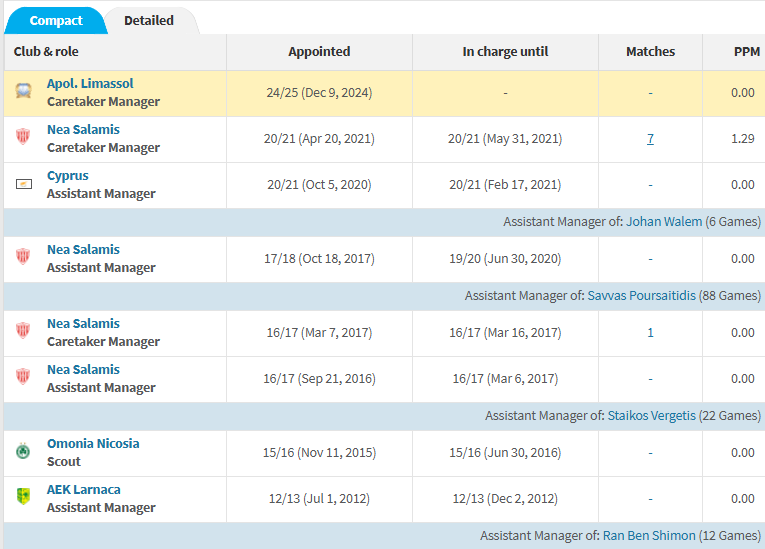Click the 1.29 PPM value
Screen dimensions: 765x549
[x=743, y=139]
